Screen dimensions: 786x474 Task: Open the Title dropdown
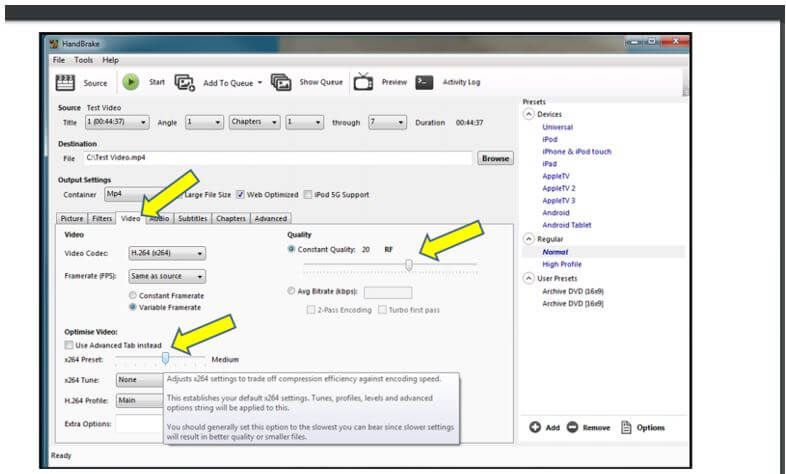pos(117,122)
